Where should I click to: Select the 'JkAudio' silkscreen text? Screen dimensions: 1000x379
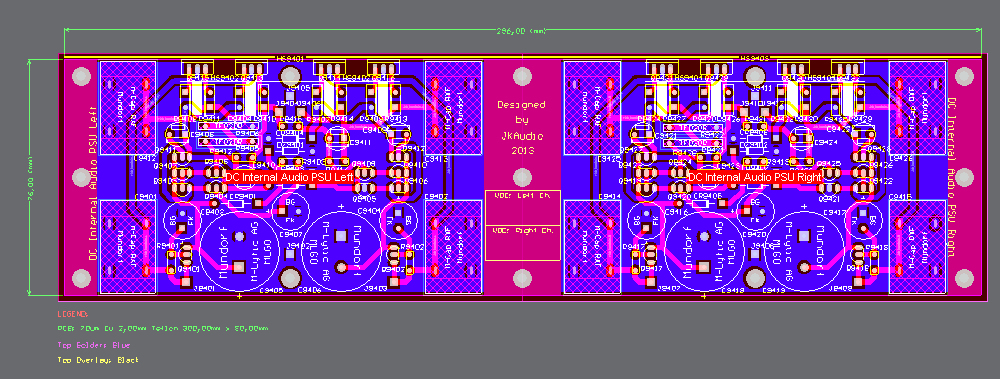522,135
